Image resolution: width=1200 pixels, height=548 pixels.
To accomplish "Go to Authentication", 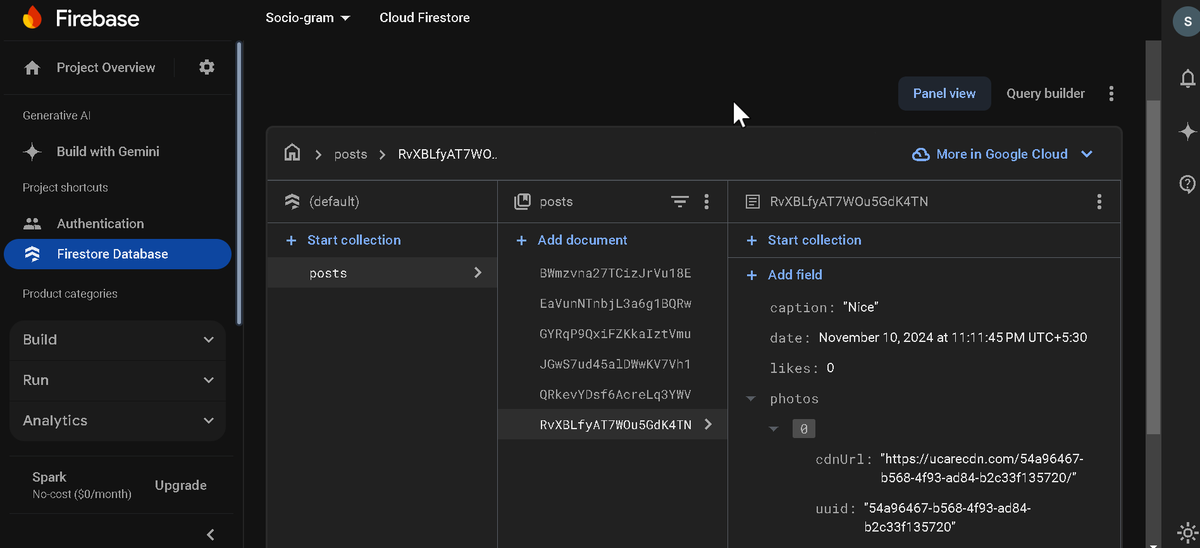I will (100, 224).
